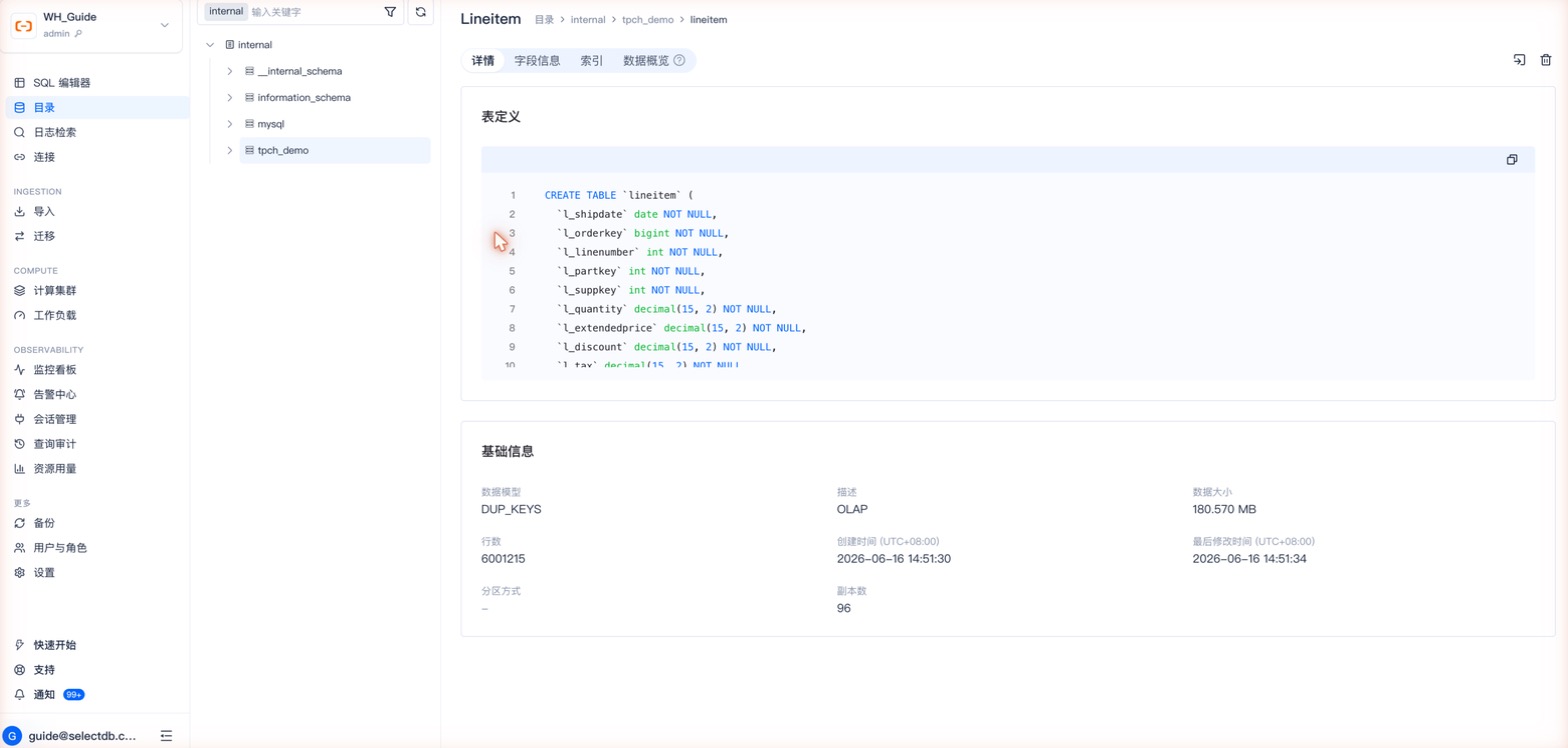
Task: Delete the lineitem table via trash icon
Action: [x=1545, y=60]
